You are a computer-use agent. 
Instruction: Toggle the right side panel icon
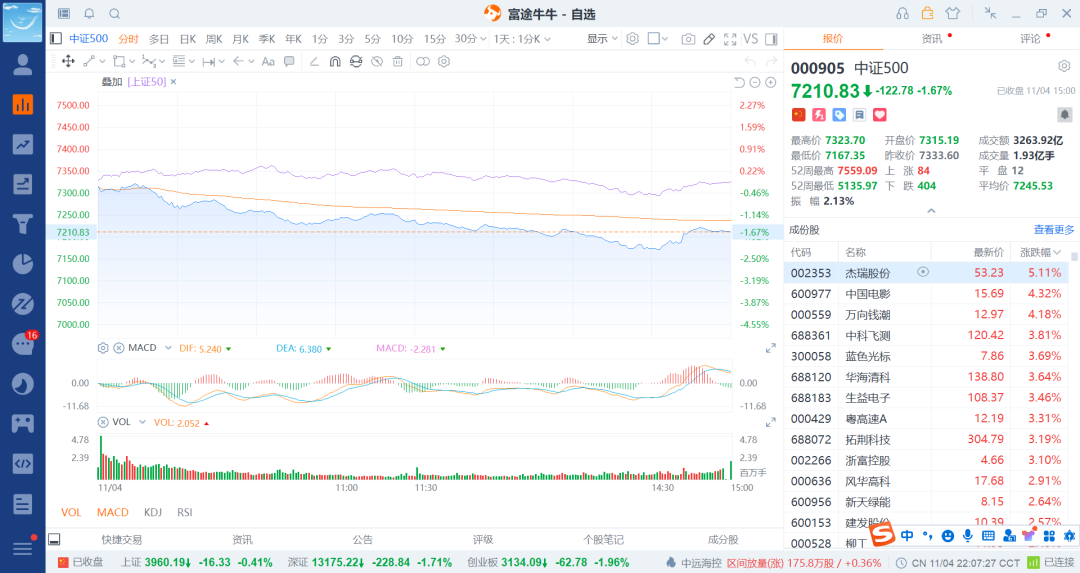click(771, 39)
